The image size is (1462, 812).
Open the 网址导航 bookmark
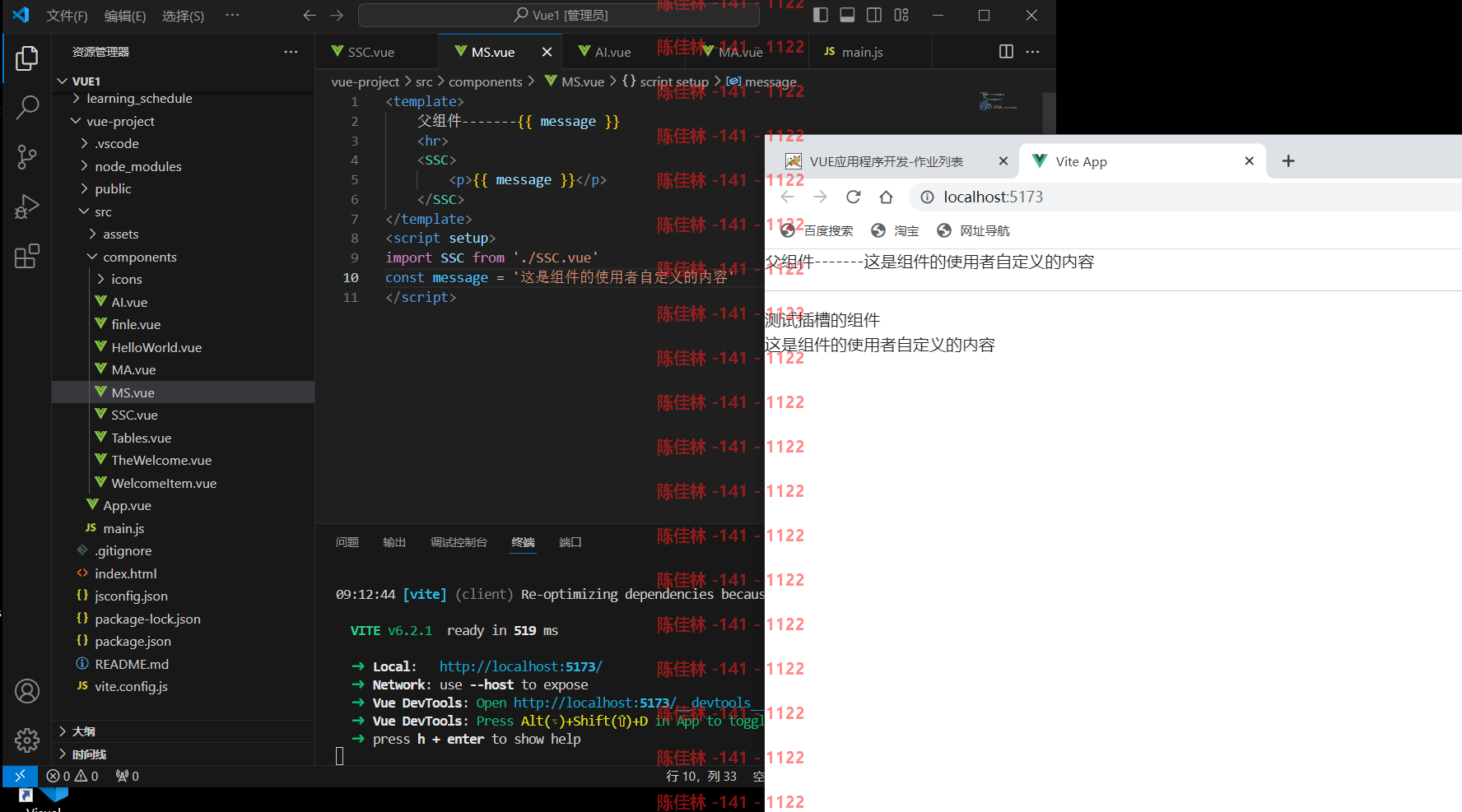(973, 230)
